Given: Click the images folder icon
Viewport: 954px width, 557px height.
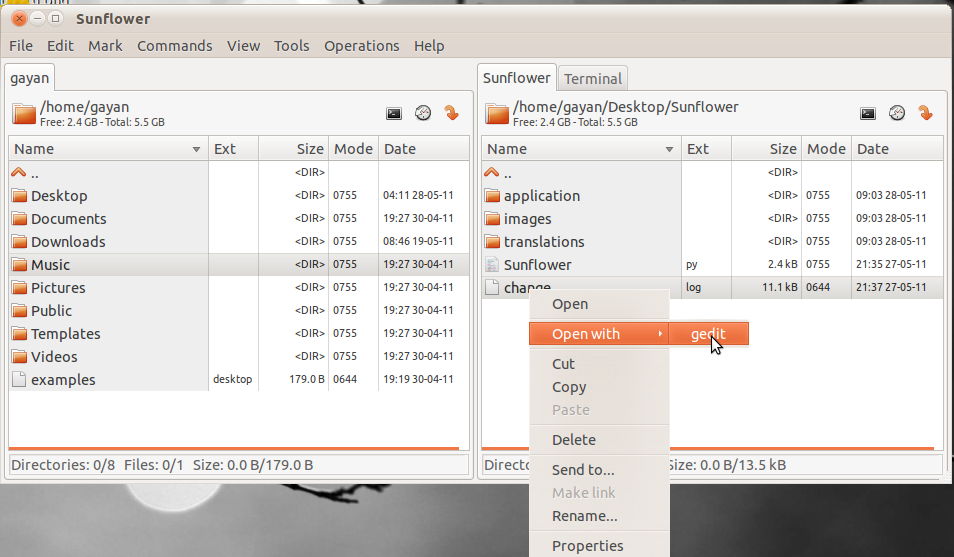Looking at the screenshot, I should [x=492, y=219].
